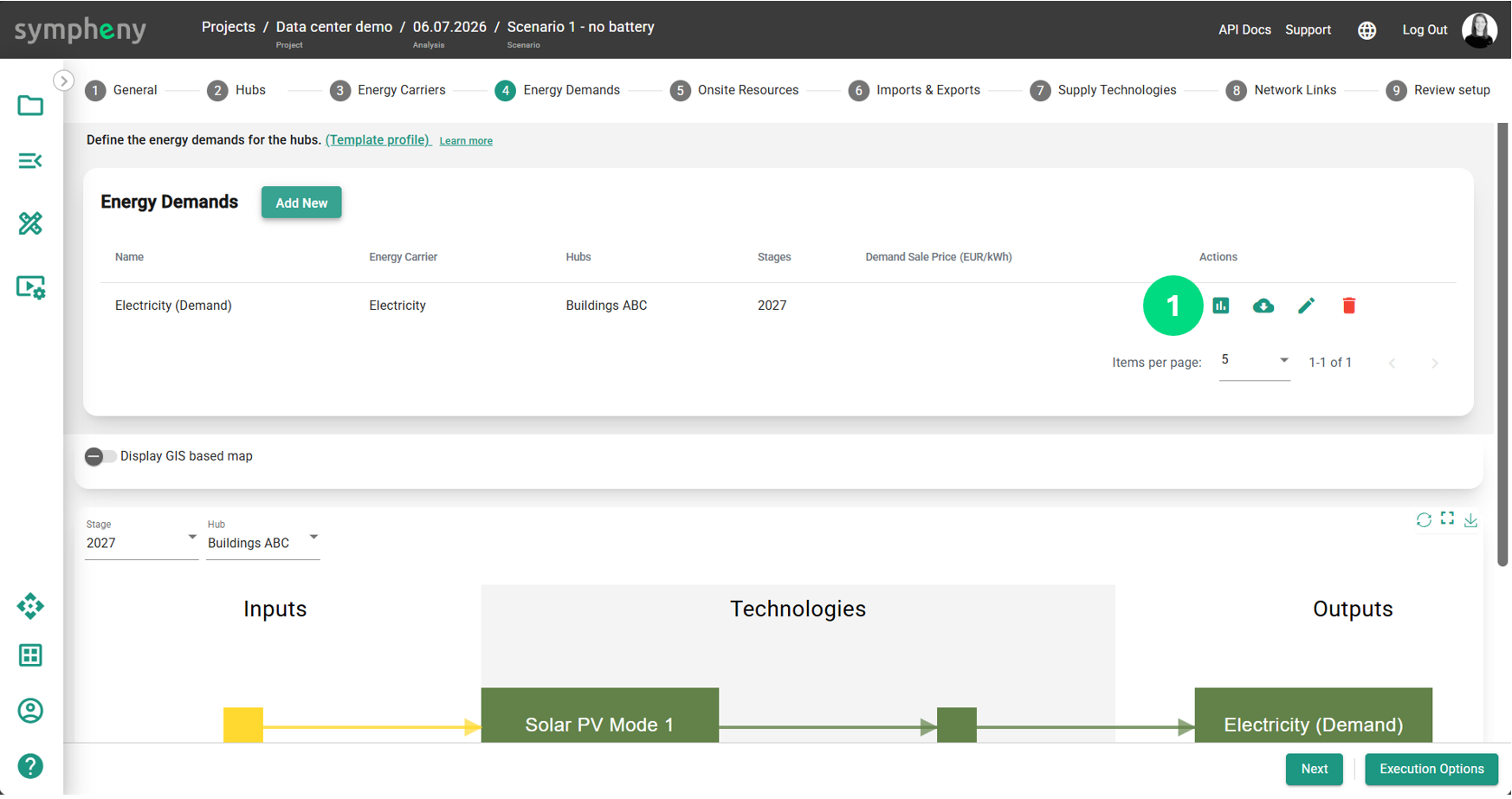This screenshot has height=799, width=1512.
Task: Open the execution settings play icon in sidebar
Action: 31,287
